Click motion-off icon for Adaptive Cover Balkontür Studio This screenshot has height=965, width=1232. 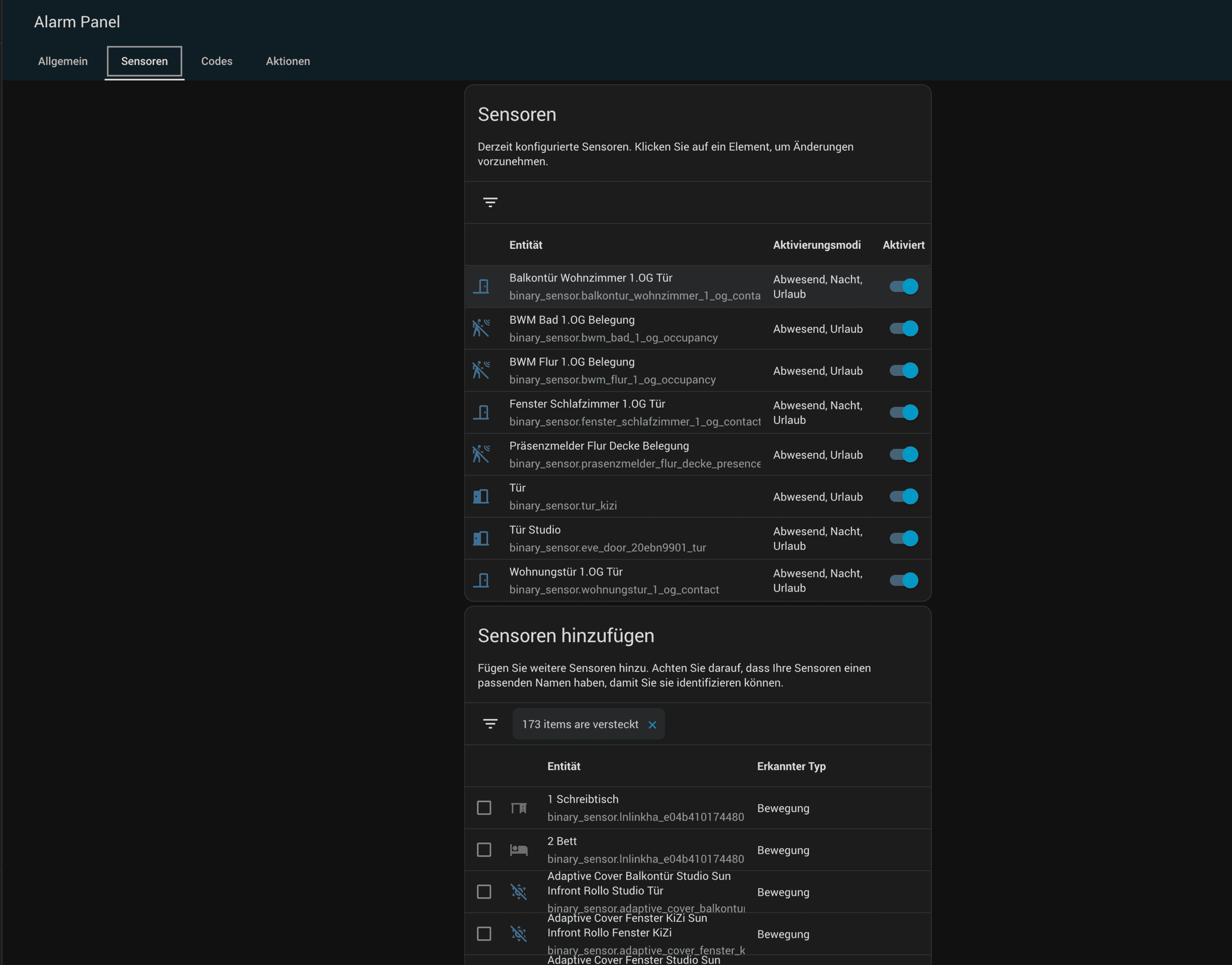tap(519, 892)
